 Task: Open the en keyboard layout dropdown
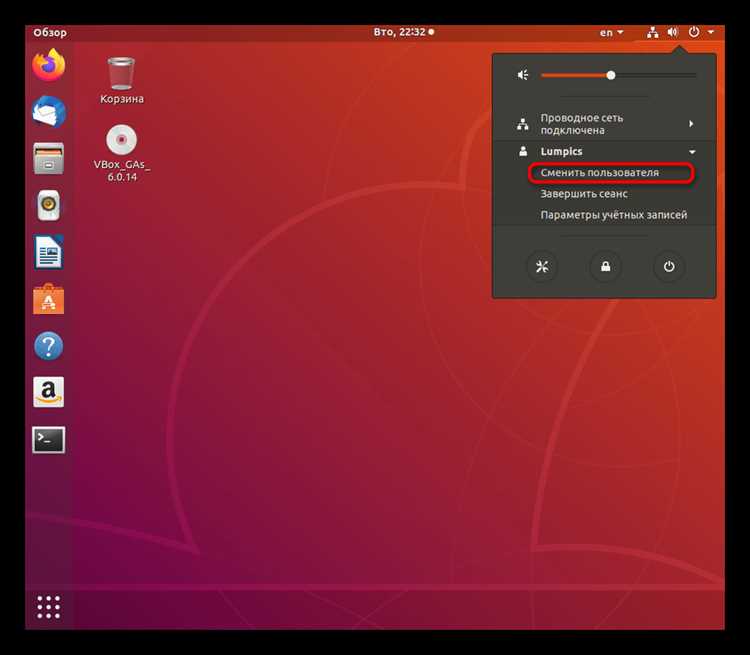[611, 32]
